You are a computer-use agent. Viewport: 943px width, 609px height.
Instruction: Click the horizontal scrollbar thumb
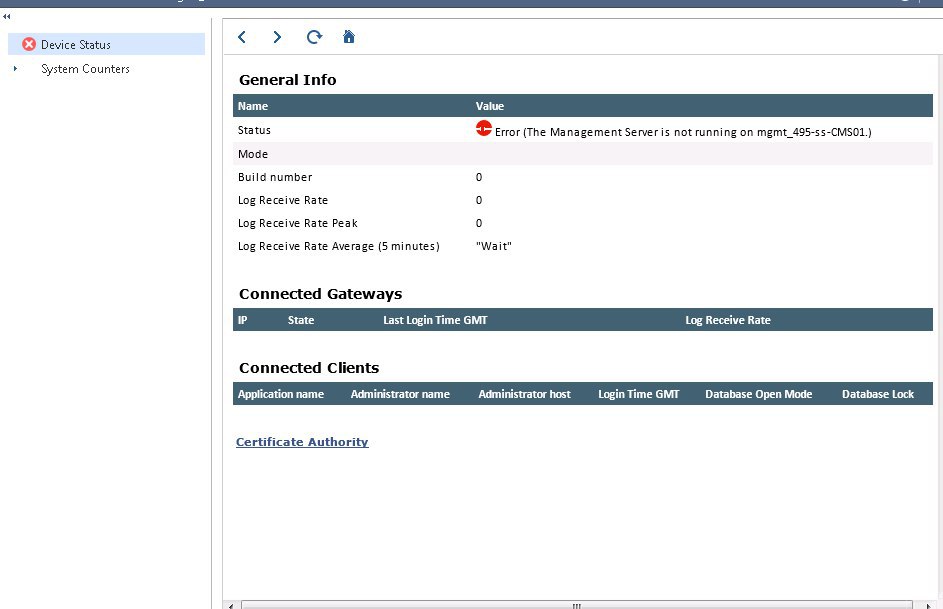coord(576,605)
